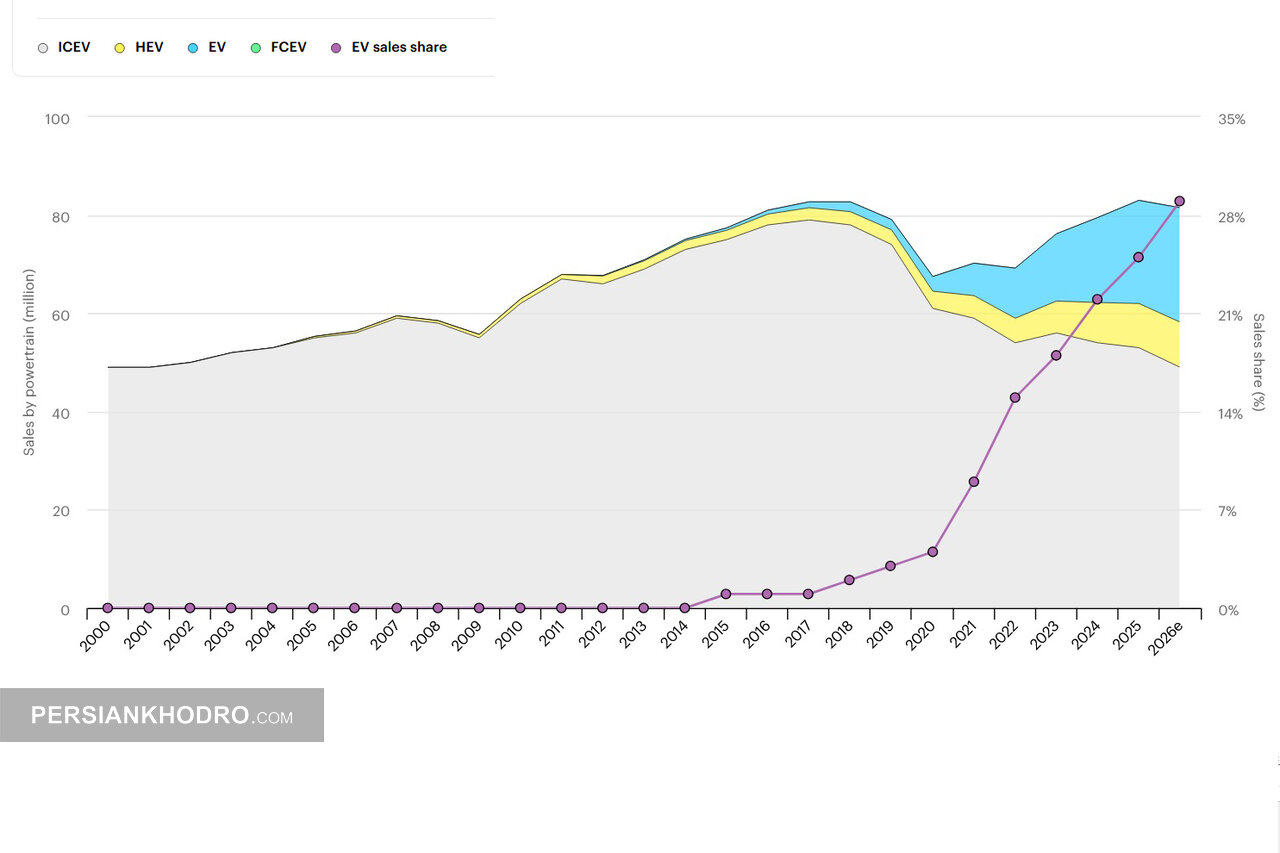This screenshot has width=1280, height=853.
Task: Click the 21% right axis label
Action: [x=1231, y=315]
